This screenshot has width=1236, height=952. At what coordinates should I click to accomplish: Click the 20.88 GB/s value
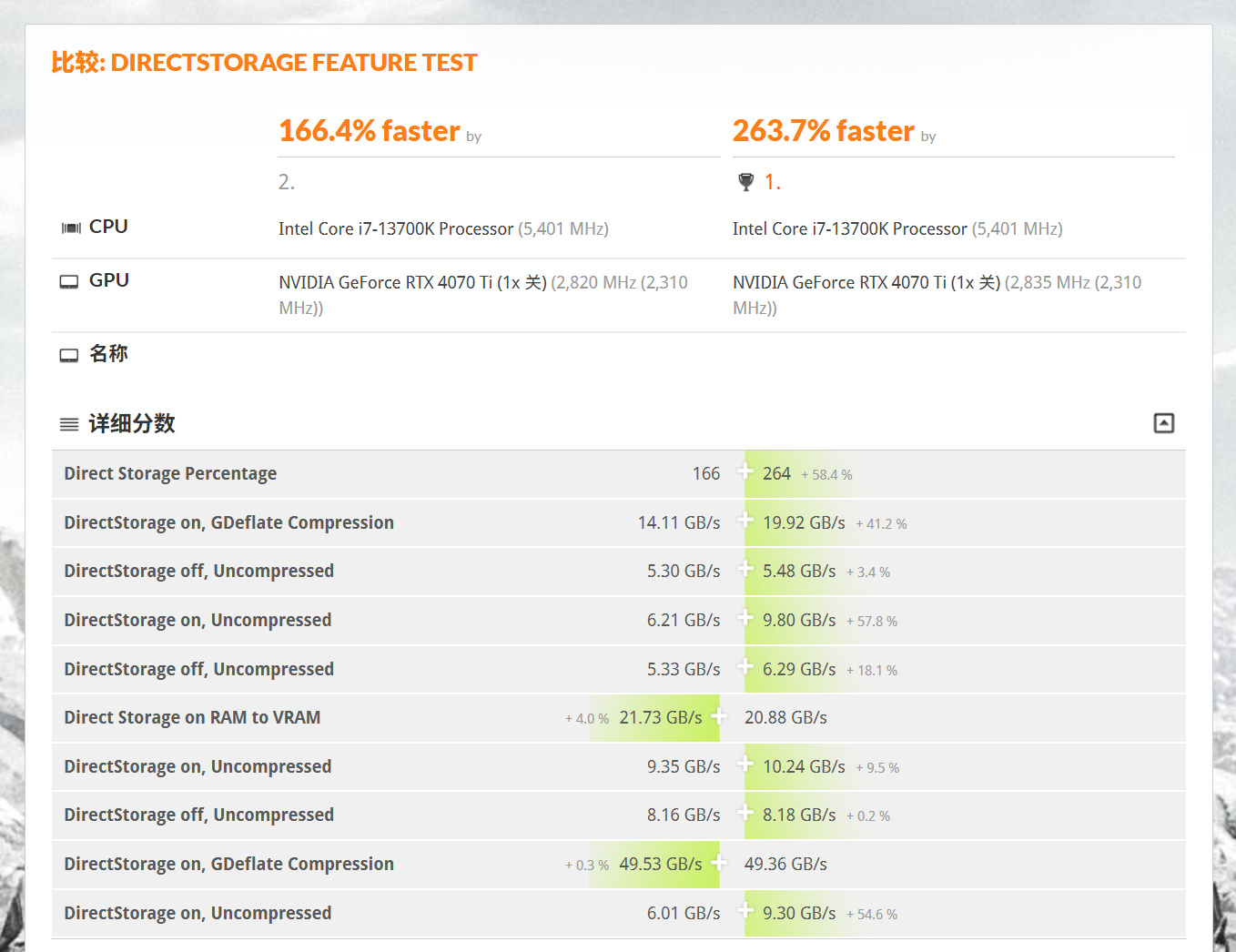coord(785,718)
